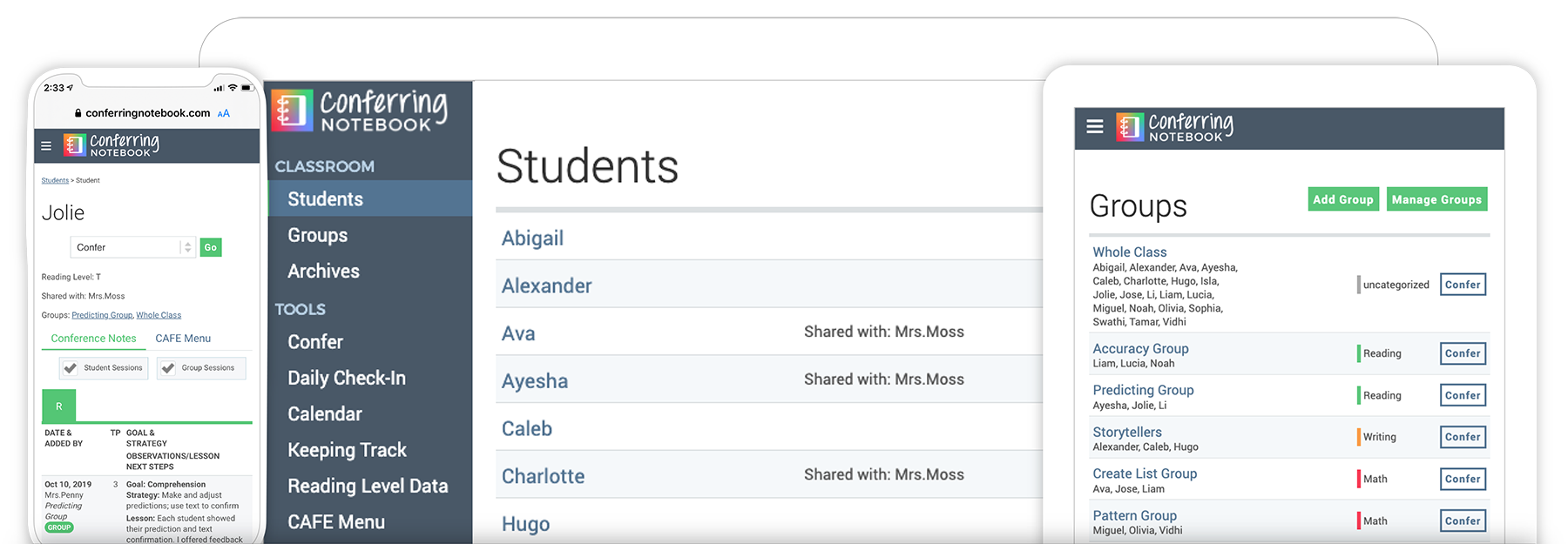
Task: Open Archives from the Classroom sidebar
Action: 323,271
